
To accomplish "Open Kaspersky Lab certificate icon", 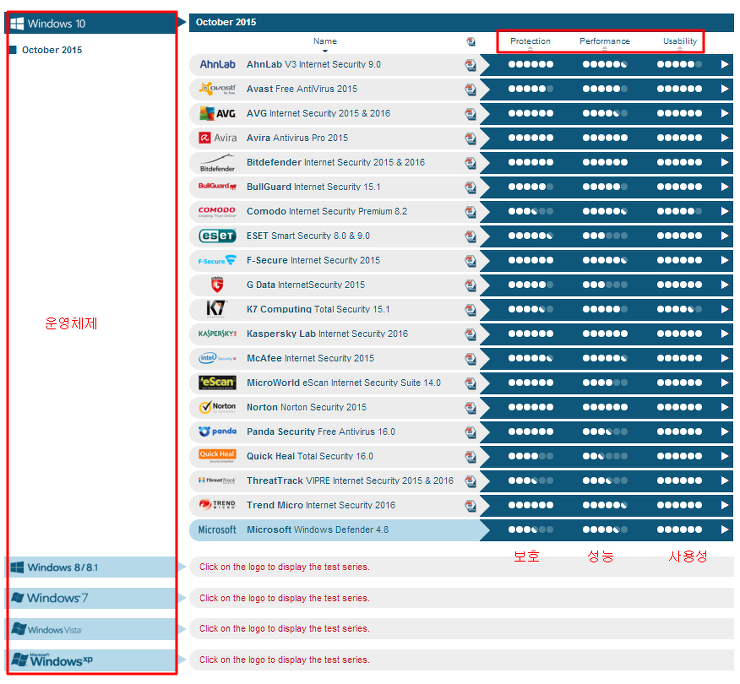I will pos(470,334).
